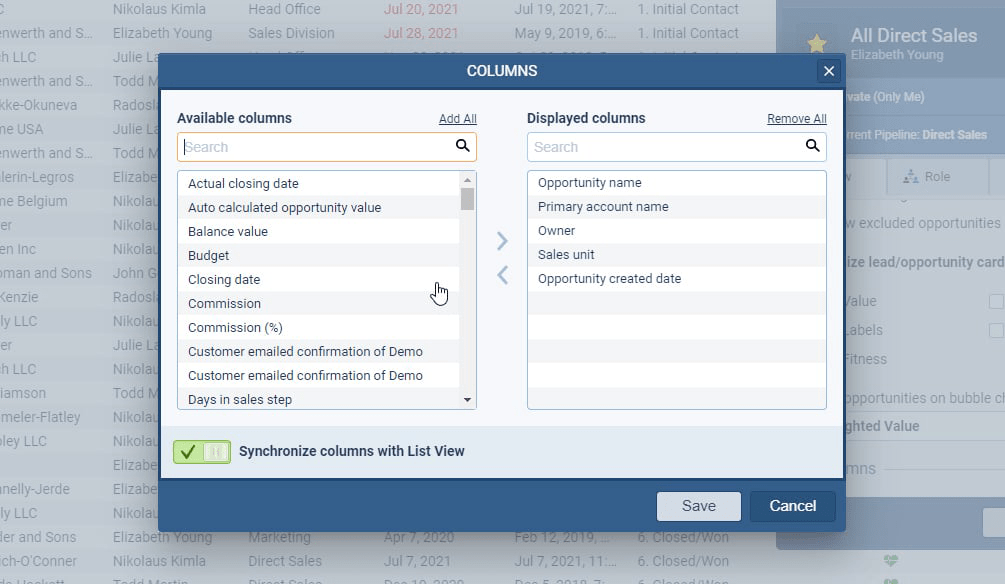Click the search magnifier in Displayed columns
The width and height of the screenshot is (1005, 584).
pyautogui.click(x=812, y=146)
